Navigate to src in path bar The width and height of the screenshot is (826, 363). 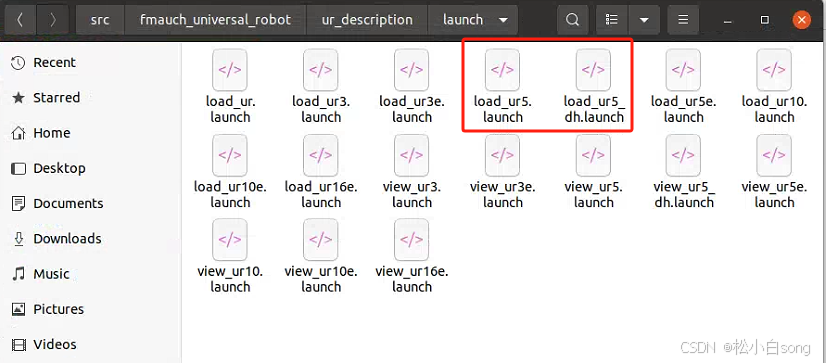click(x=100, y=20)
